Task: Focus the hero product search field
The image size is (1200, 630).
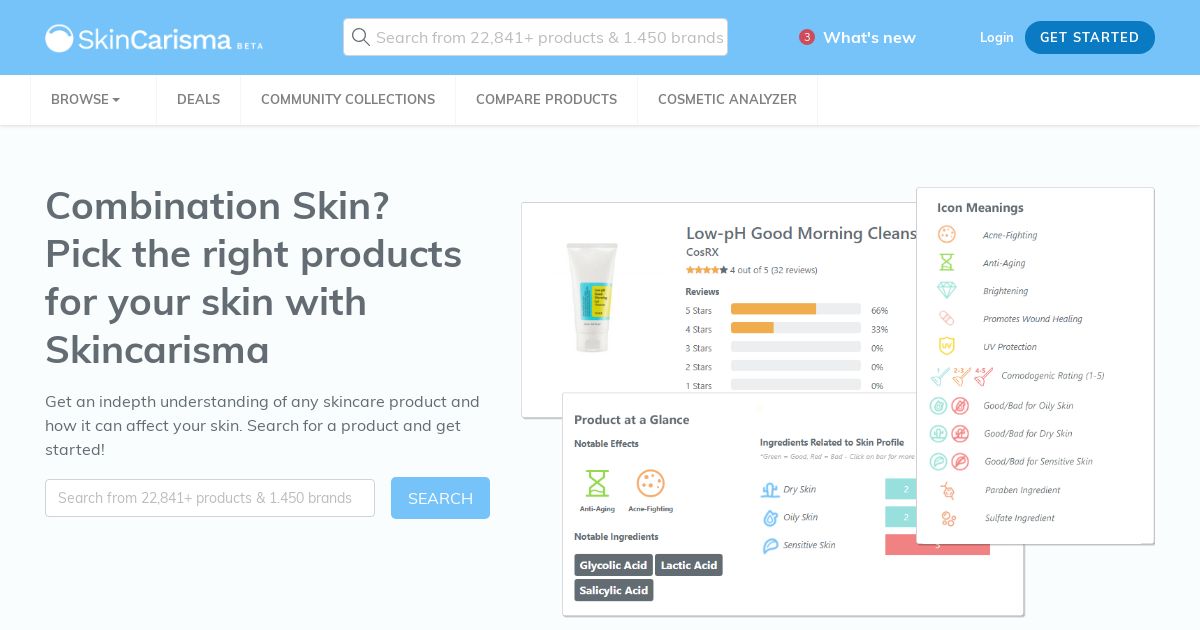Action: [210, 498]
